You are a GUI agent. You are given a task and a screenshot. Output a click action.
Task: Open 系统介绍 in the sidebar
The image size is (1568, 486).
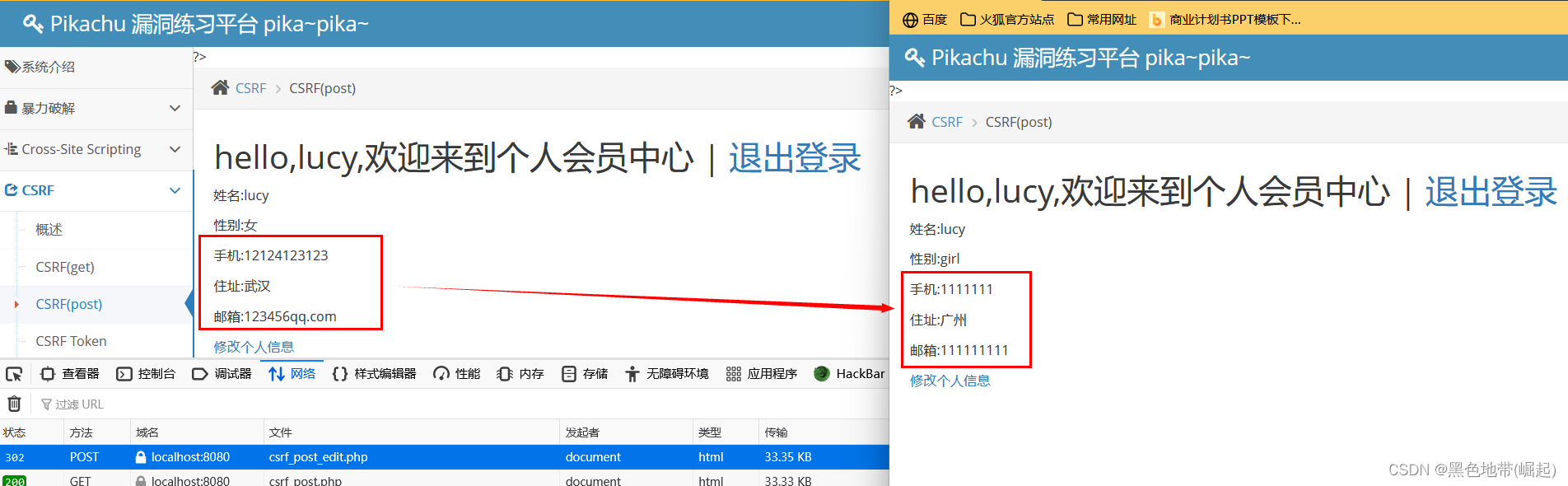point(96,67)
